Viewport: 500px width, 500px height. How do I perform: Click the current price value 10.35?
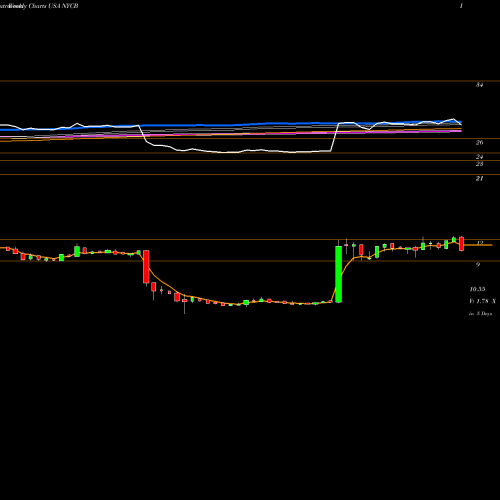477,289
